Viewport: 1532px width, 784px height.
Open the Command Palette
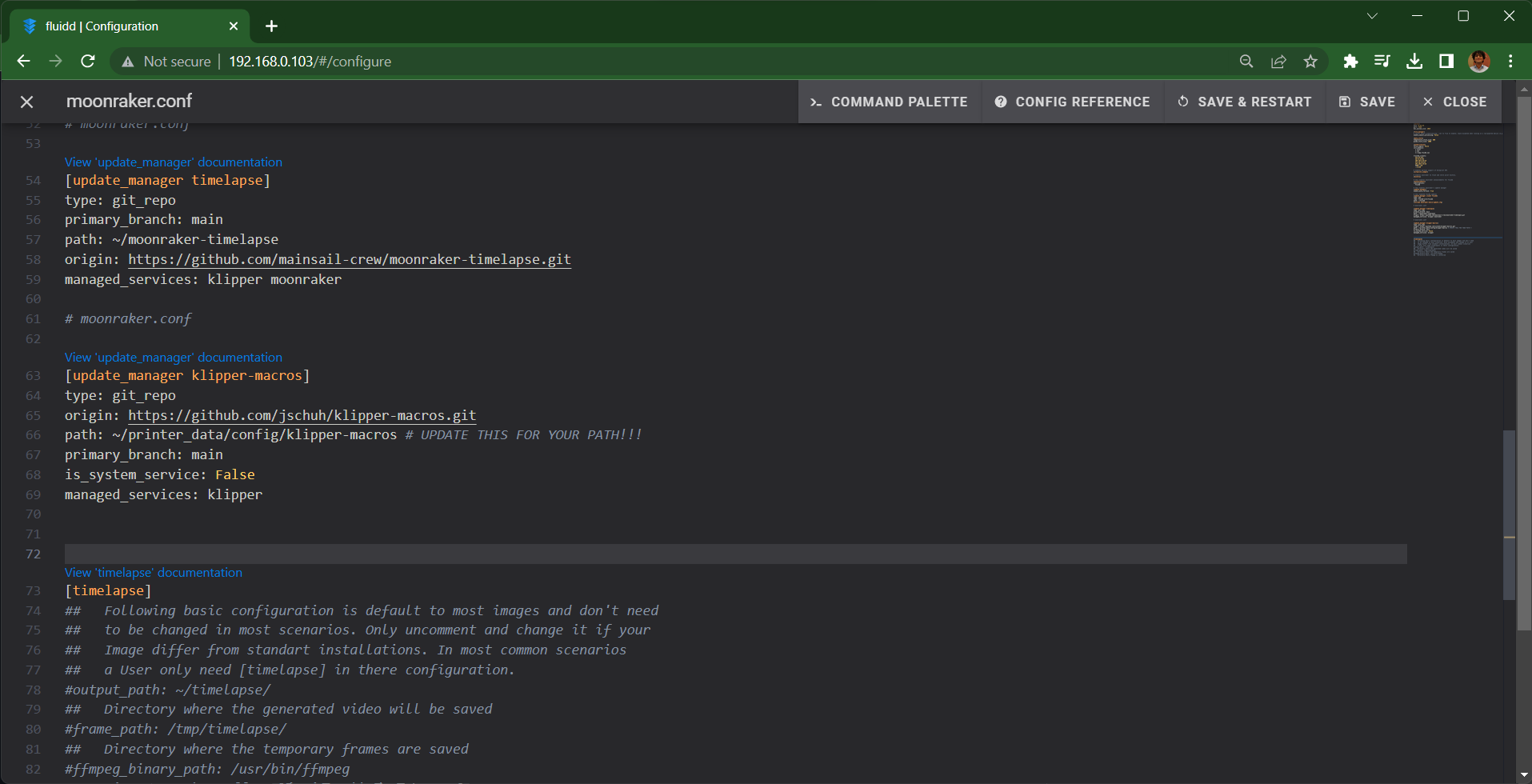tap(889, 102)
